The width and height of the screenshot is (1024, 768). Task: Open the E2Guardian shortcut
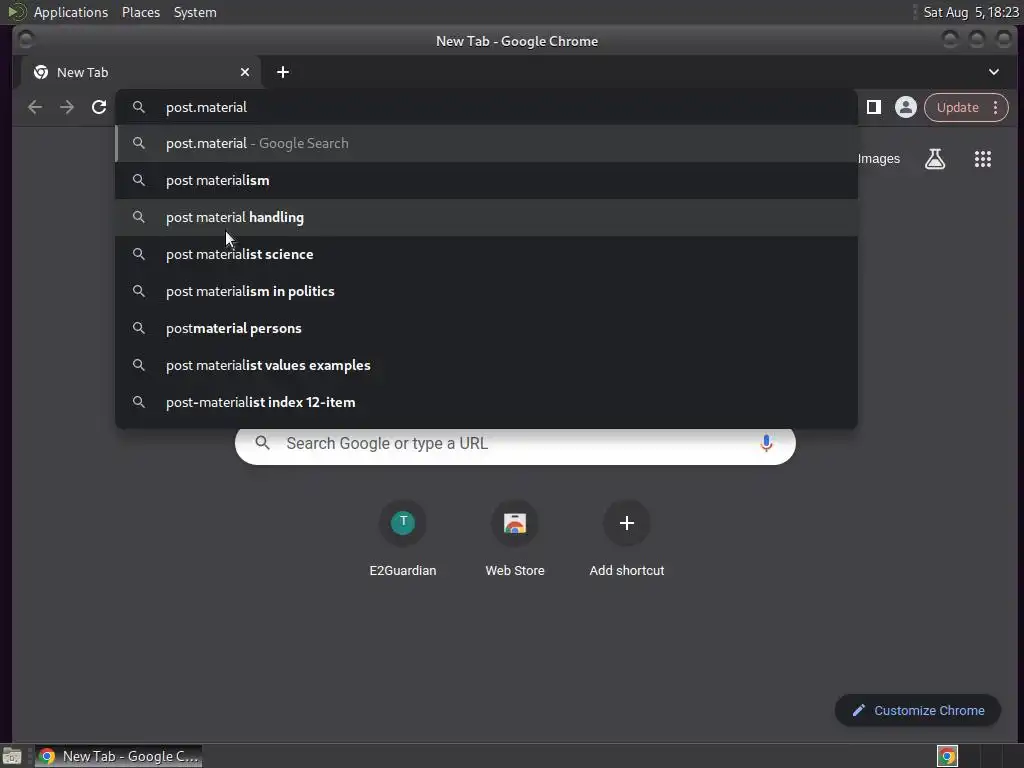[403, 539]
